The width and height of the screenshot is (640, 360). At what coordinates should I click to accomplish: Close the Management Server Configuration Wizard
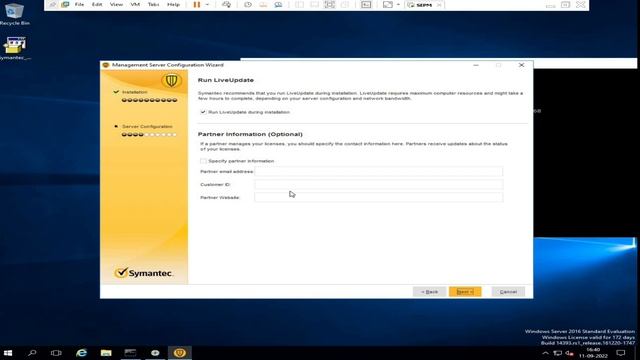(521, 65)
